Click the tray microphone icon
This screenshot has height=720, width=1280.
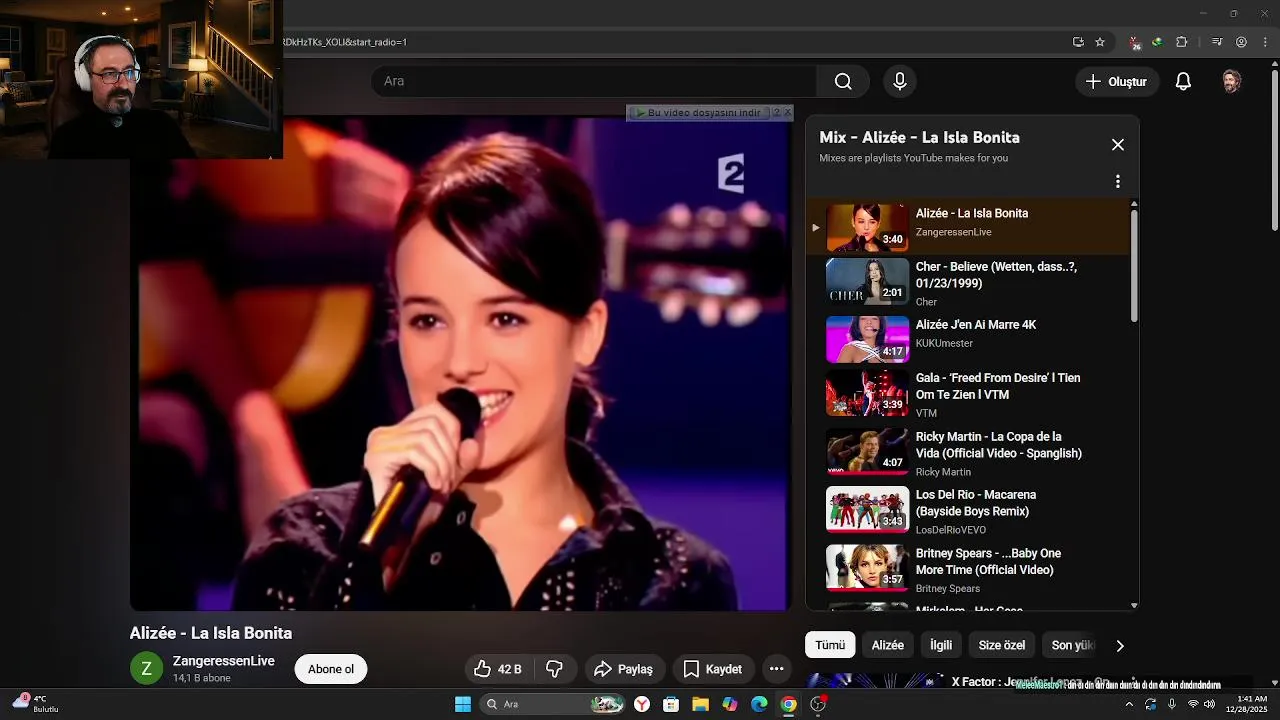(x=1171, y=704)
